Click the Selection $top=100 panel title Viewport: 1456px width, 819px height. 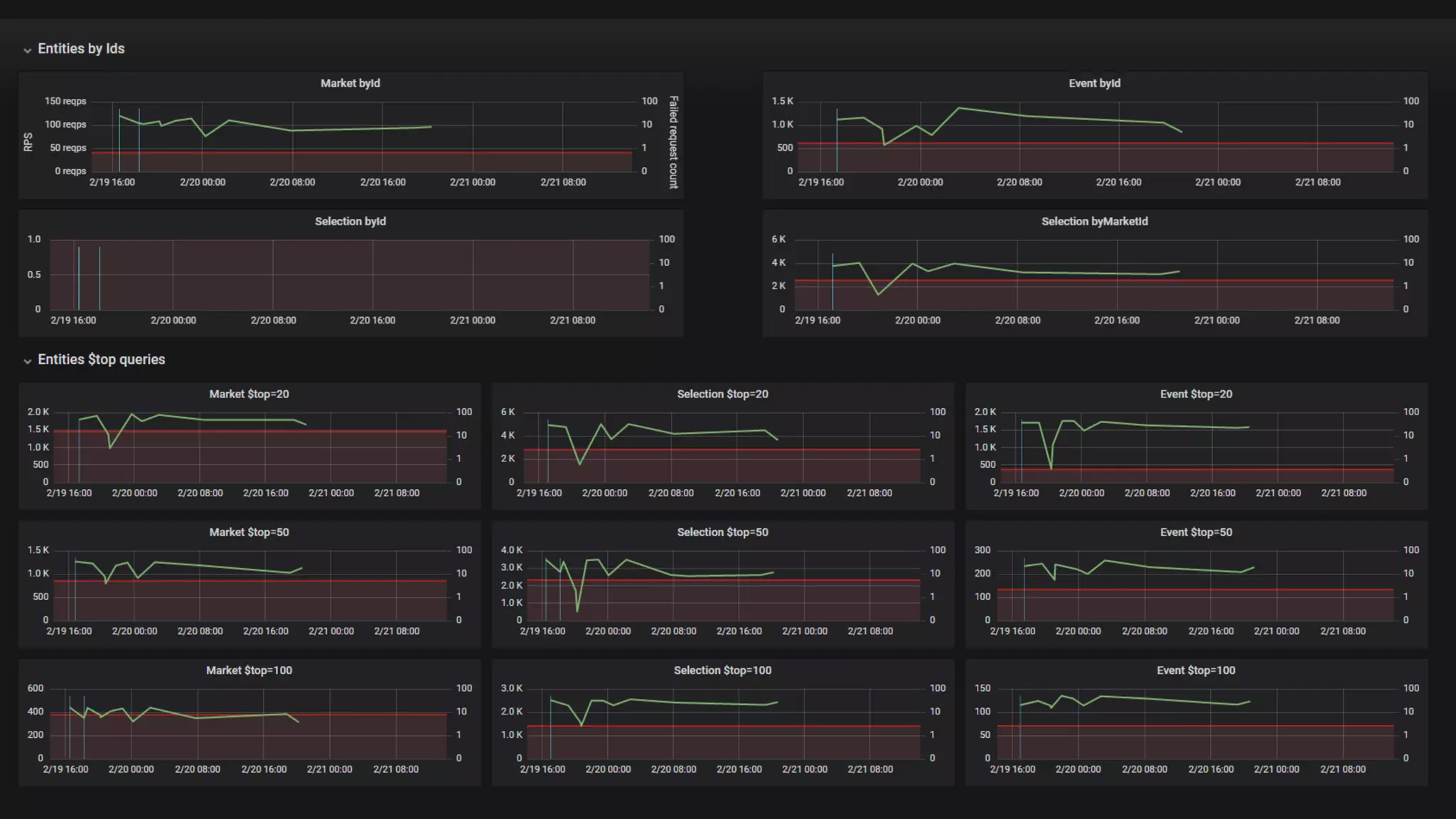pos(722,670)
